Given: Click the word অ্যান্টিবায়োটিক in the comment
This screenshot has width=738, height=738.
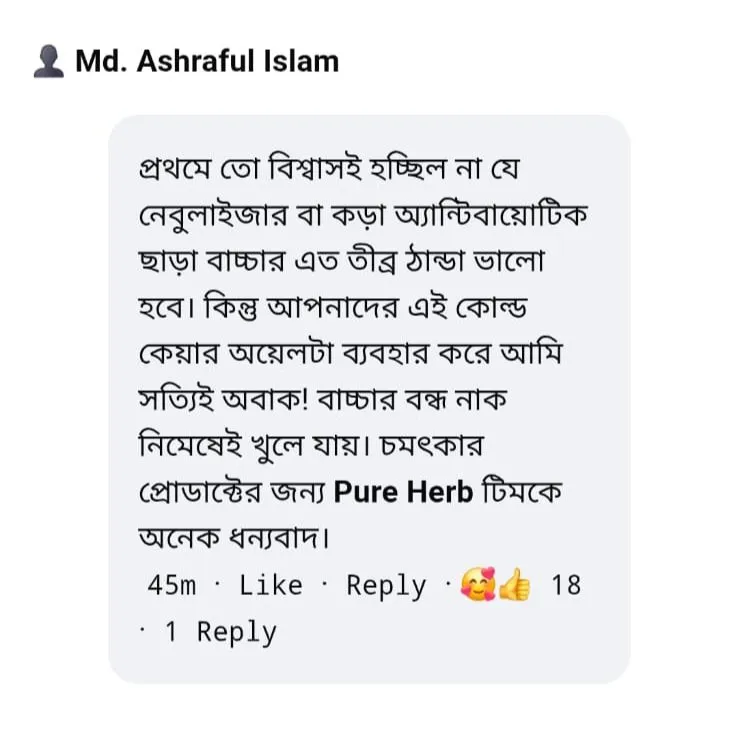Looking at the screenshot, I should [x=491, y=216].
